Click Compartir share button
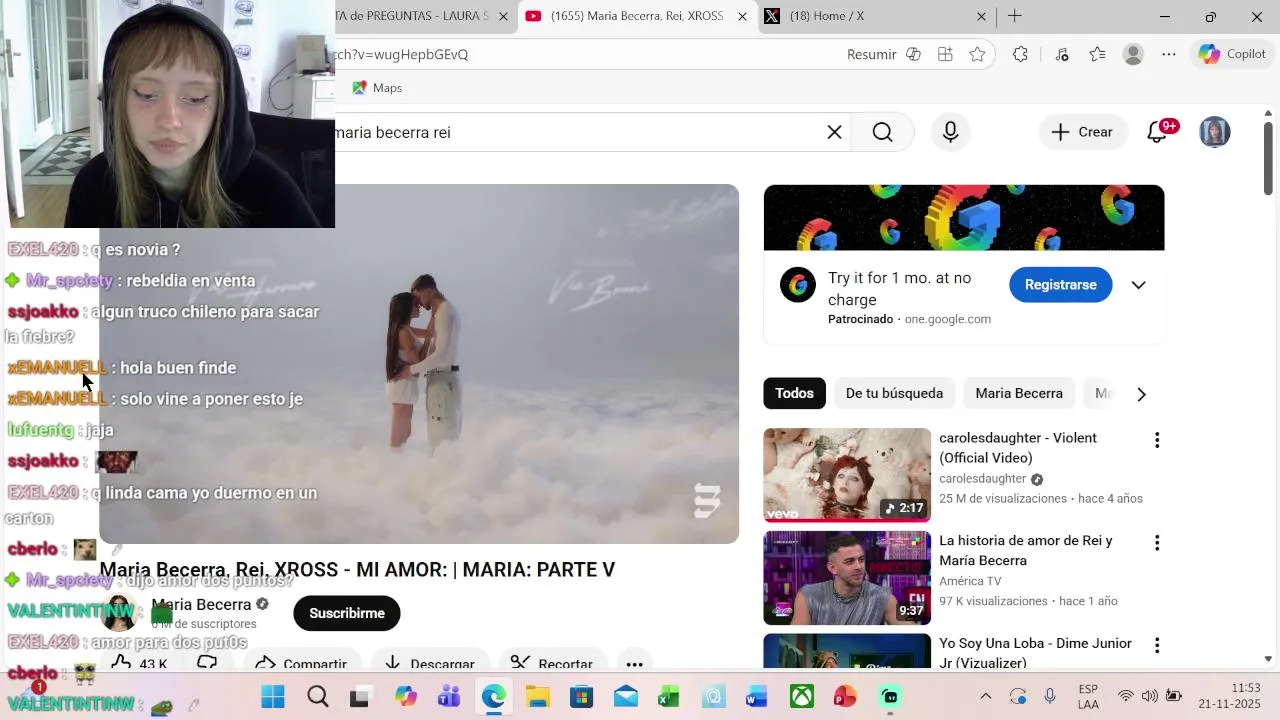The image size is (1280, 720). (x=300, y=661)
